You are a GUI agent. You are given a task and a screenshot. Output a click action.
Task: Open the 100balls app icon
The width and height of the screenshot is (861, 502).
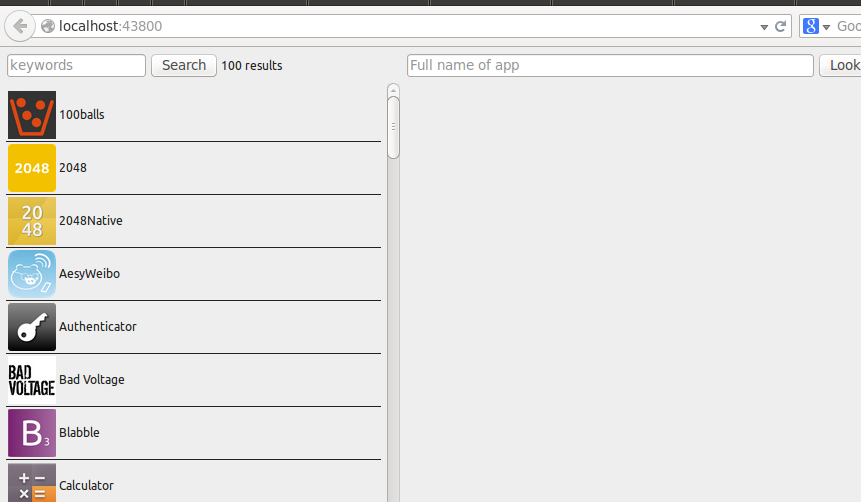[32, 115]
